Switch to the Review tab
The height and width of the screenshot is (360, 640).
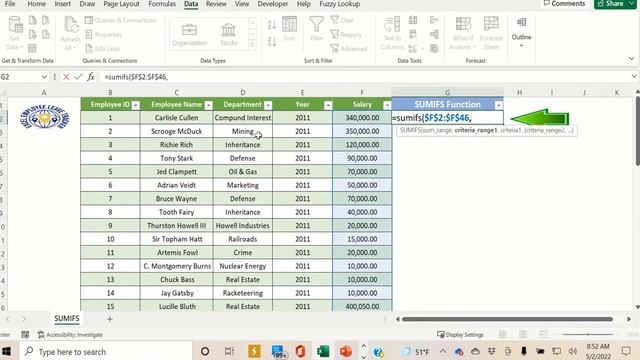(x=216, y=4)
